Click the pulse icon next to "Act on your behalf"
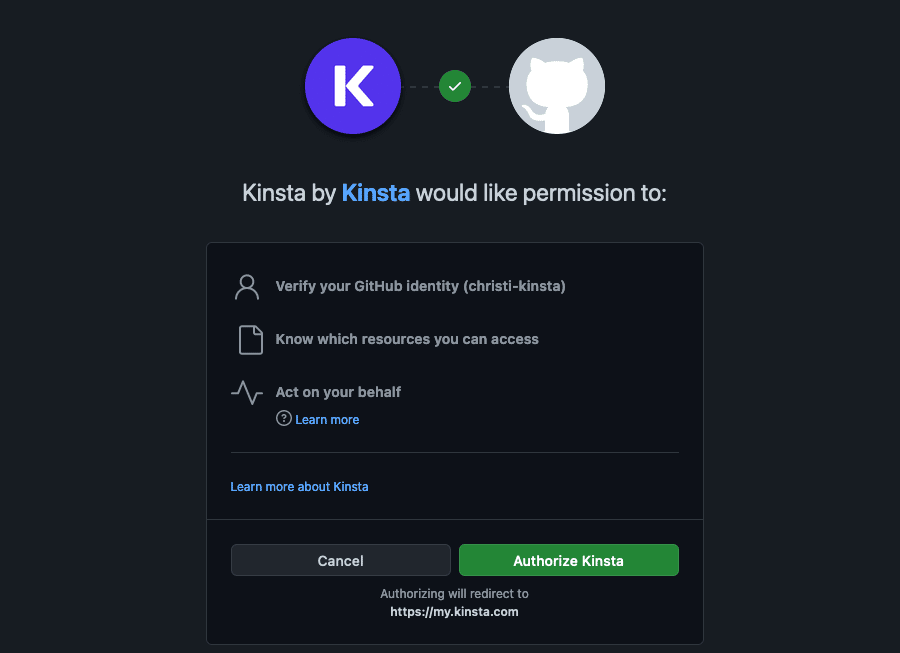The height and width of the screenshot is (653, 900). pyautogui.click(x=247, y=392)
